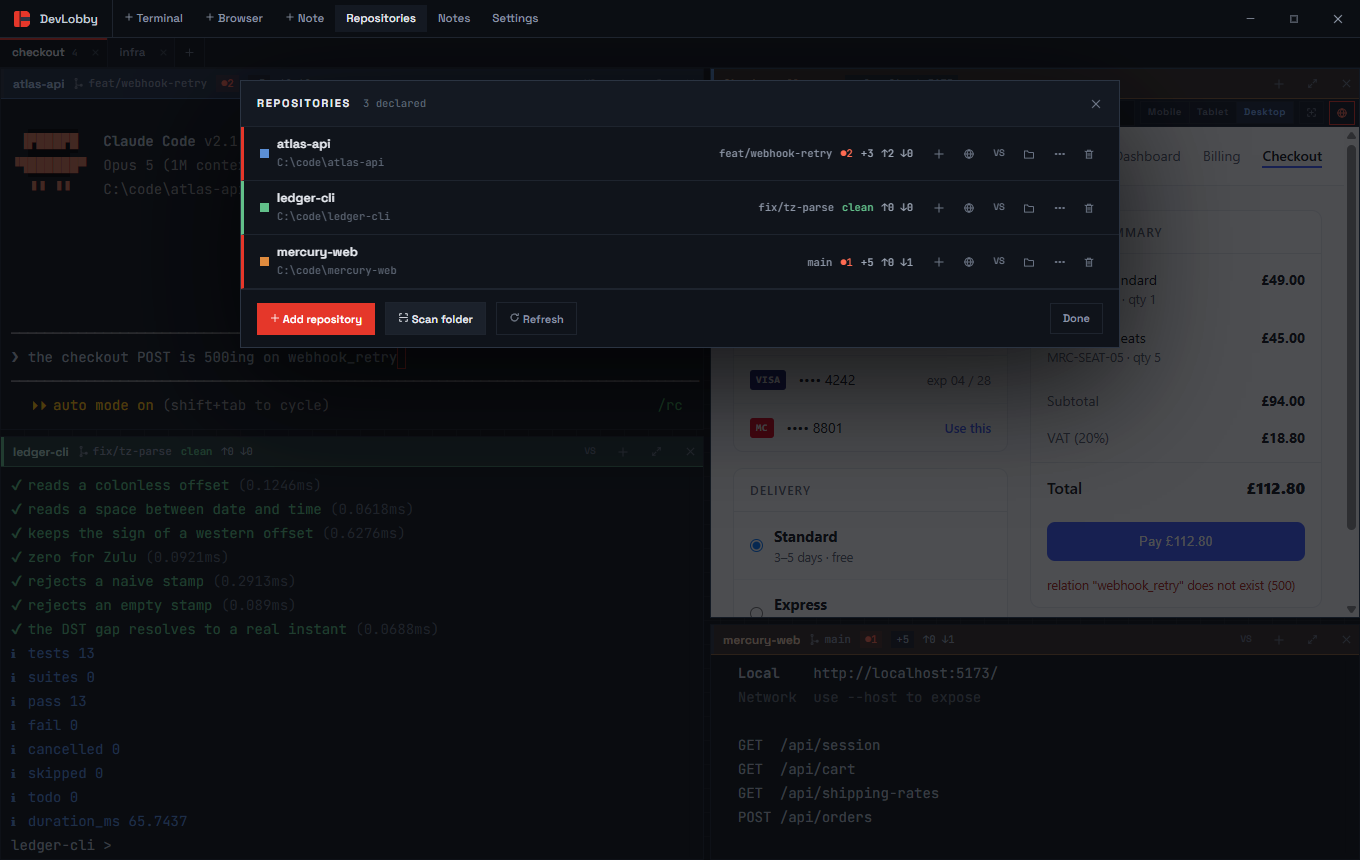This screenshot has width=1360, height=860.
Task: Switch preview to the Tablet viewport
Action: point(1212,113)
